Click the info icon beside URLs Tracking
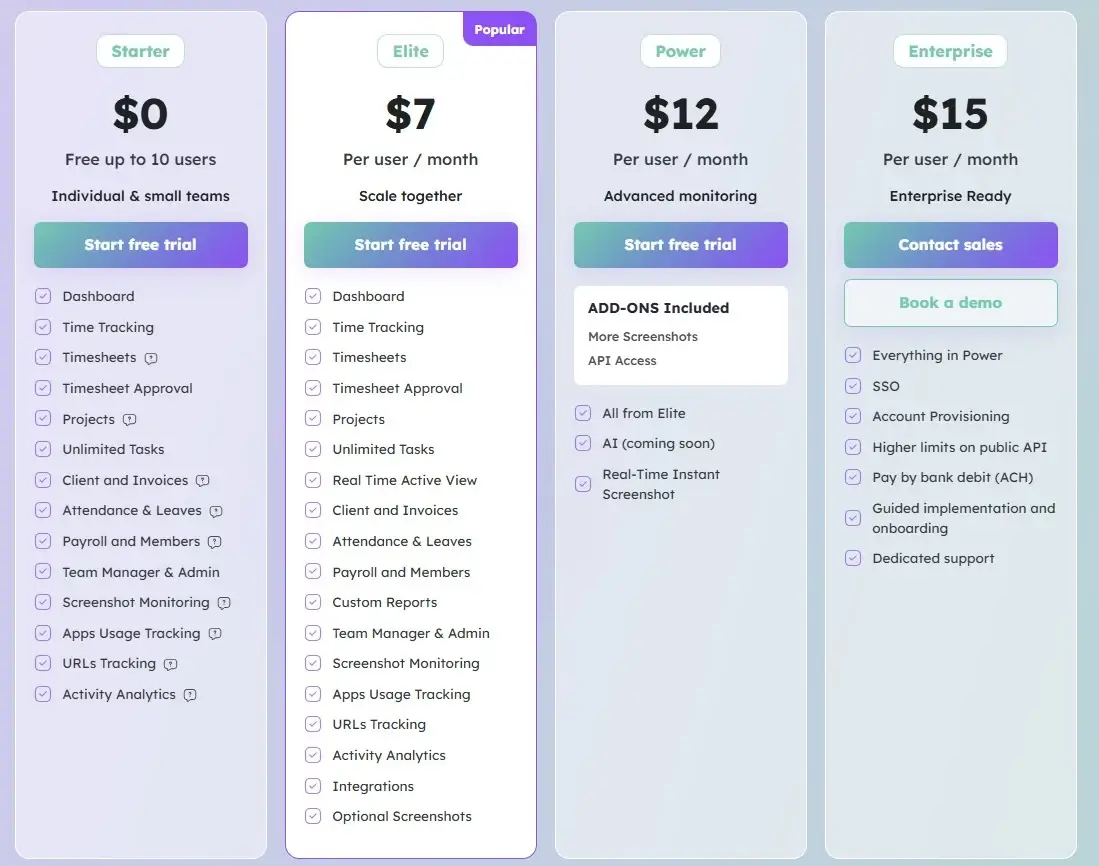 (172, 663)
